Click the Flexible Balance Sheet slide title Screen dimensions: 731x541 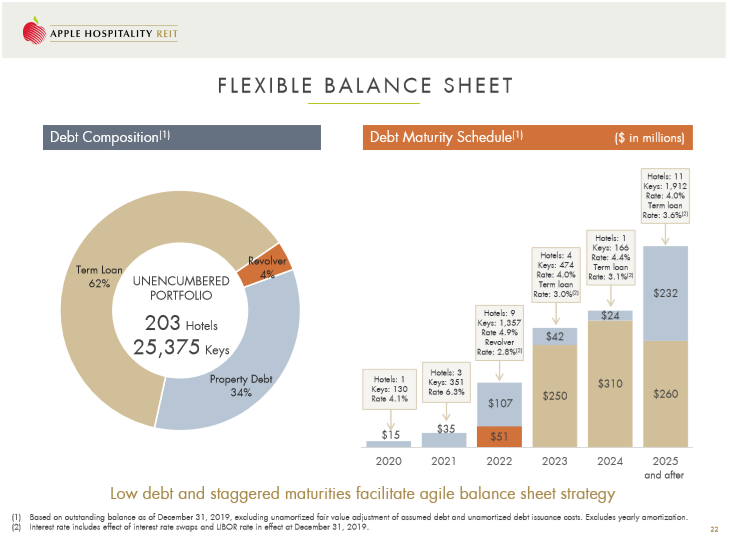[365, 86]
